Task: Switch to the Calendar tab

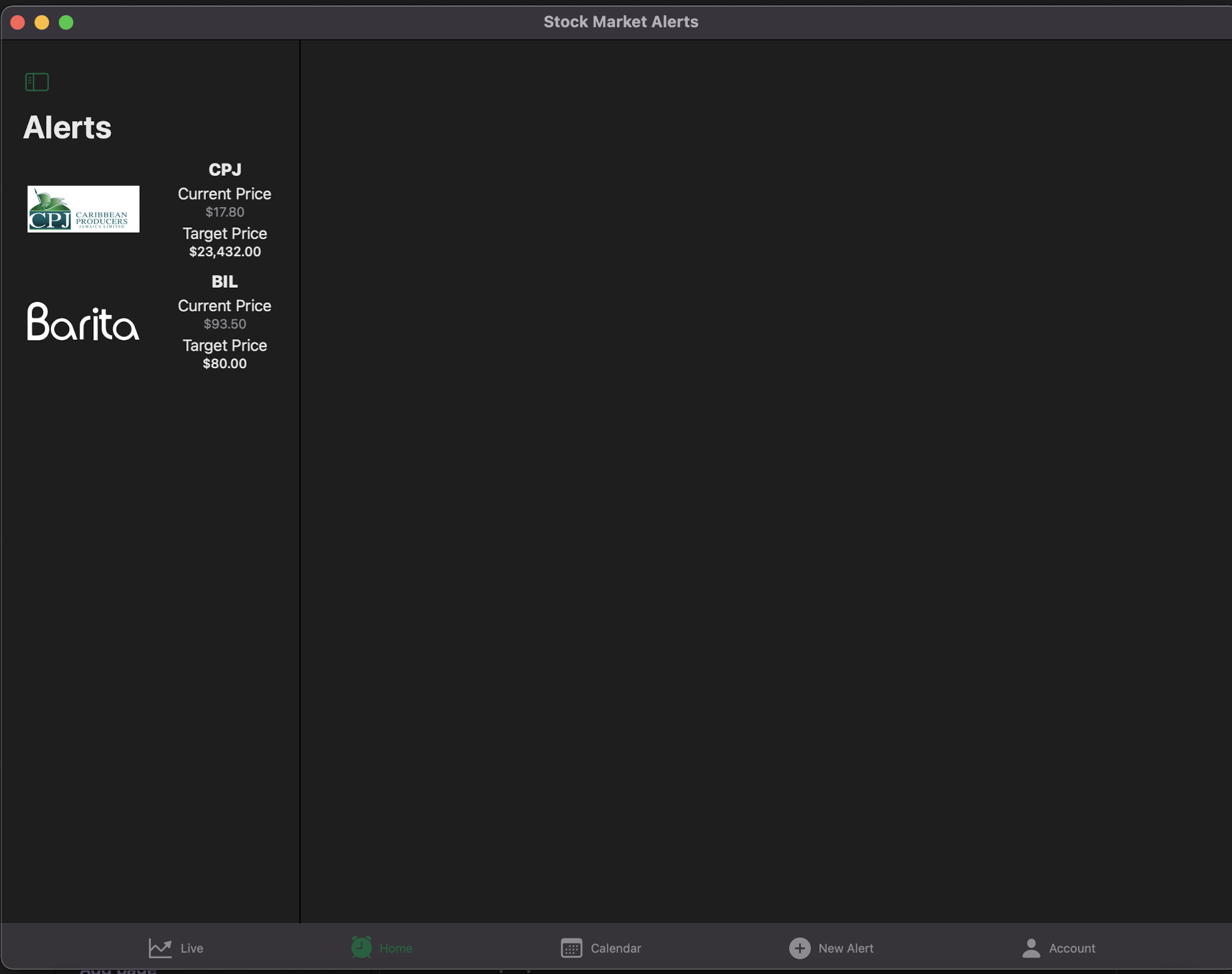Action: point(615,949)
